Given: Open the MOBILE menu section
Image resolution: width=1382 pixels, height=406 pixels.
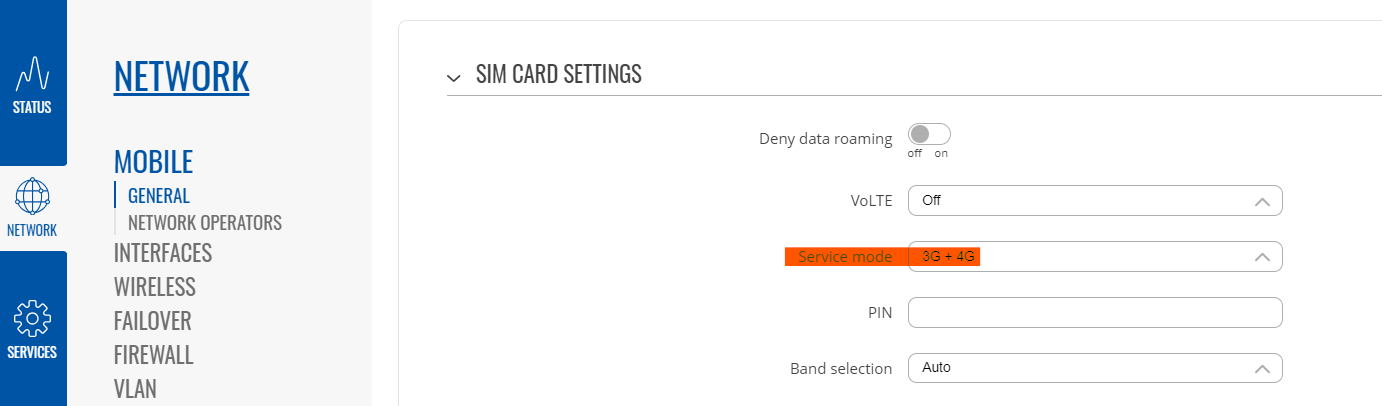Looking at the screenshot, I should coord(153,161).
